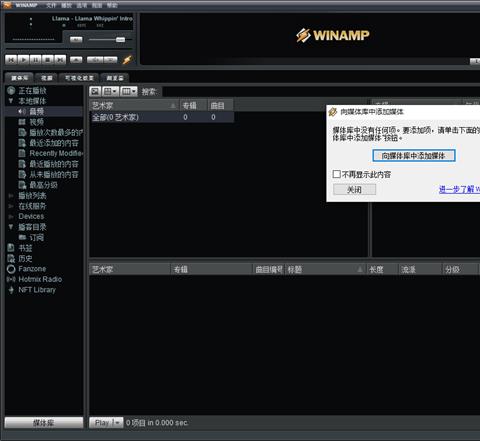This screenshot has height=441, width=480.
Task: Skip to the next track
Action: (x=60, y=60)
